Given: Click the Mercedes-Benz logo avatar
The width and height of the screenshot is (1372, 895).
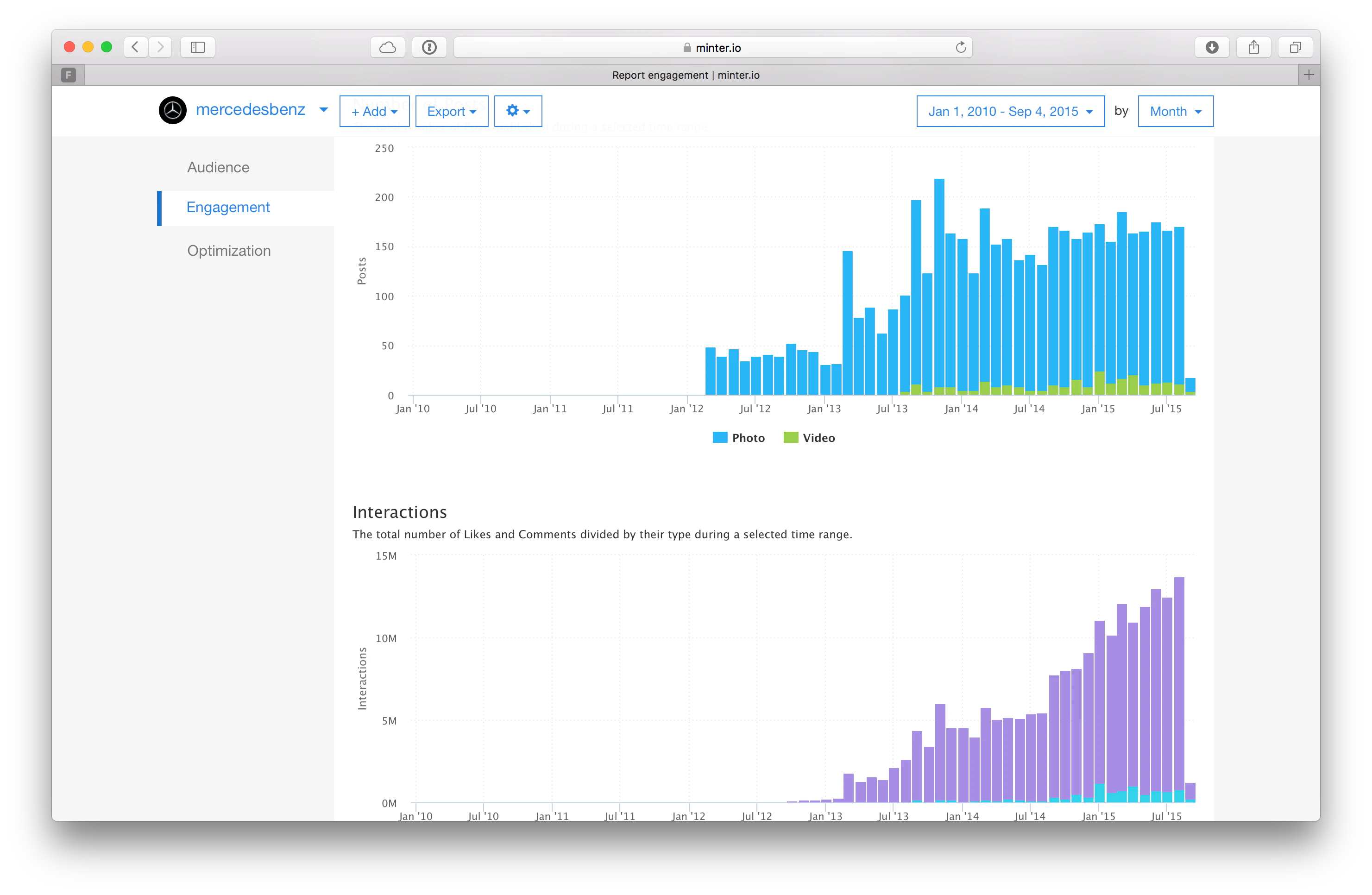Looking at the screenshot, I should 172,110.
